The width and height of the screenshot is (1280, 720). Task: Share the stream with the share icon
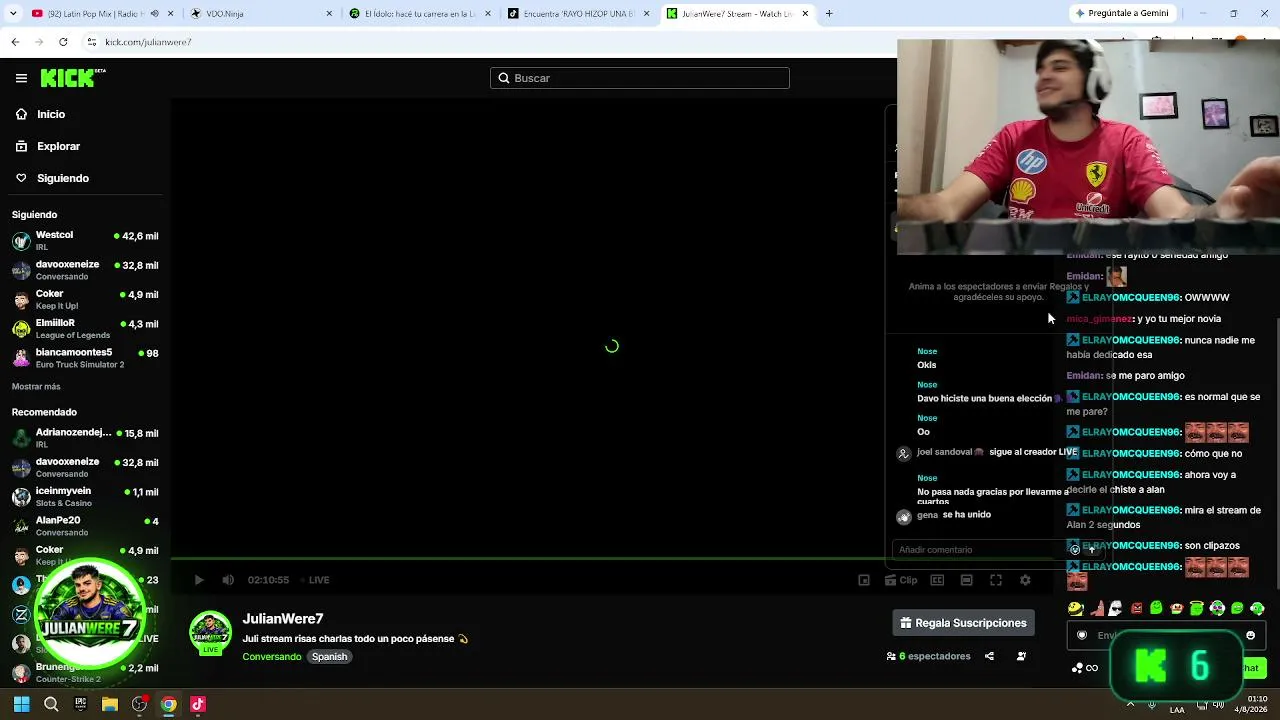click(x=989, y=657)
